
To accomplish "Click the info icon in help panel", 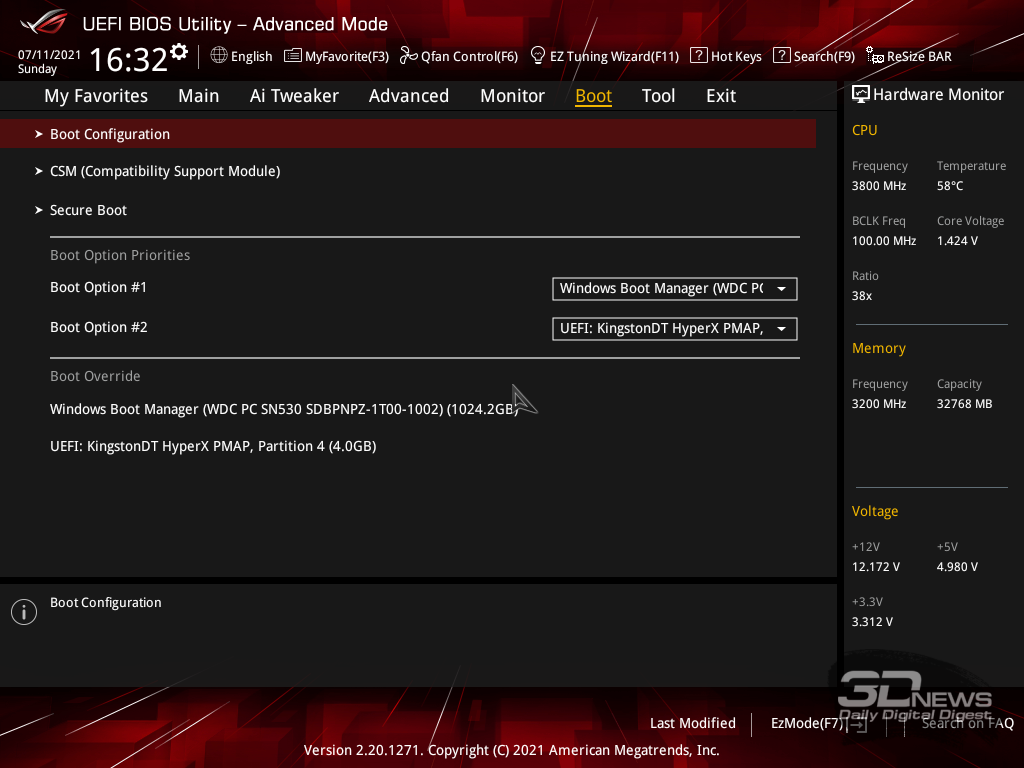I will [24, 612].
